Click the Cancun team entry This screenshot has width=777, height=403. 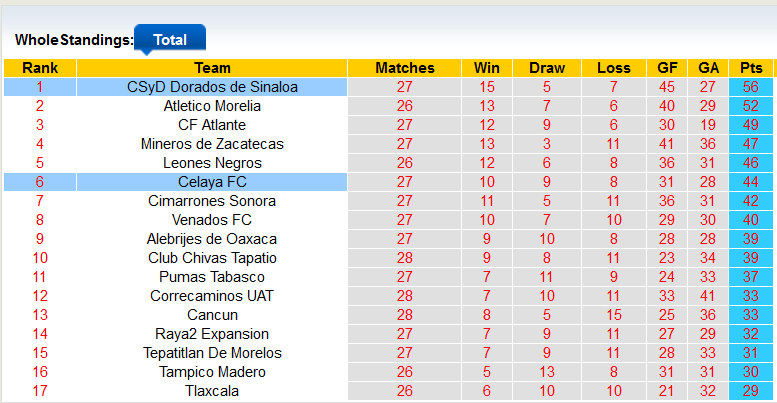[212, 315]
